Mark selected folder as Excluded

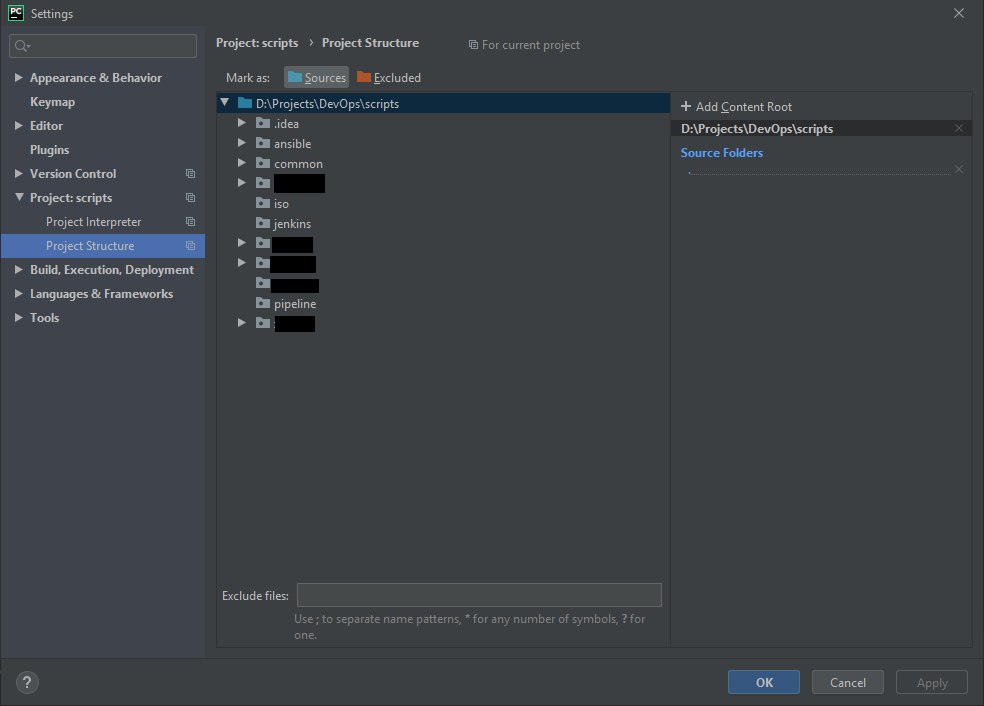pos(388,77)
